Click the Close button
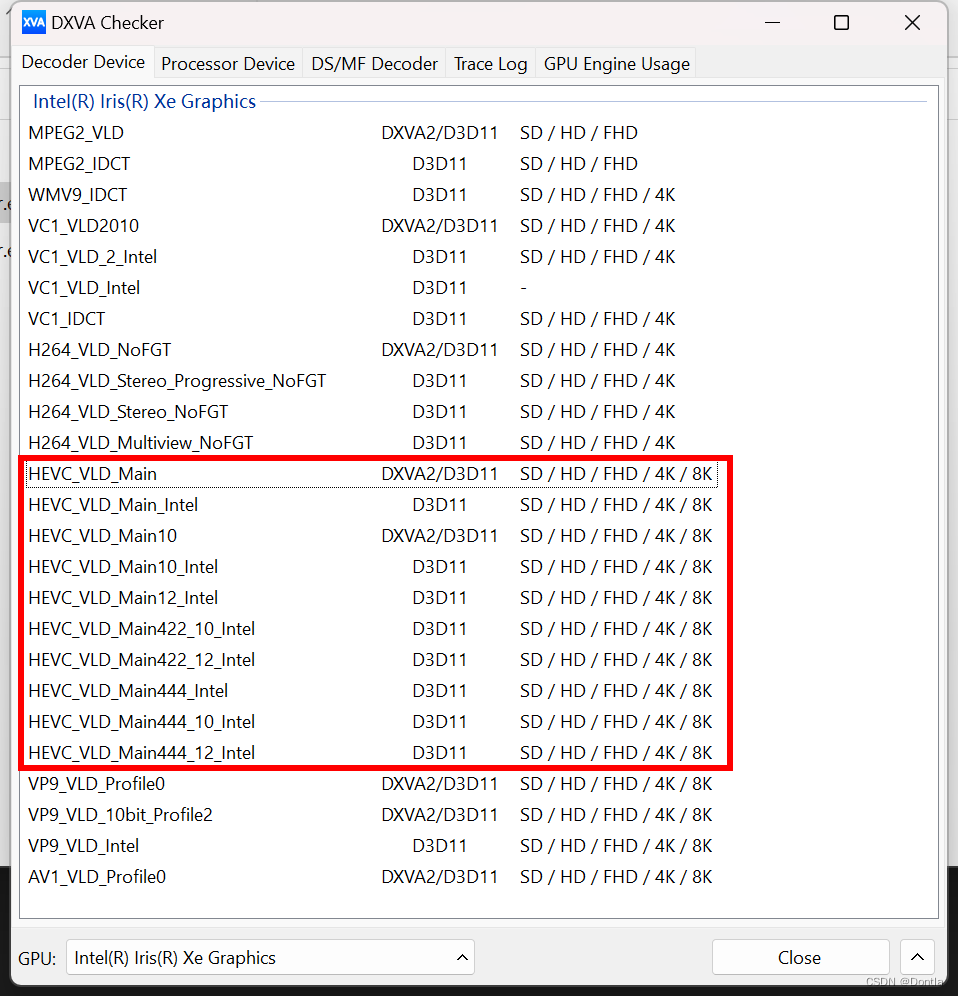 pos(800,957)
